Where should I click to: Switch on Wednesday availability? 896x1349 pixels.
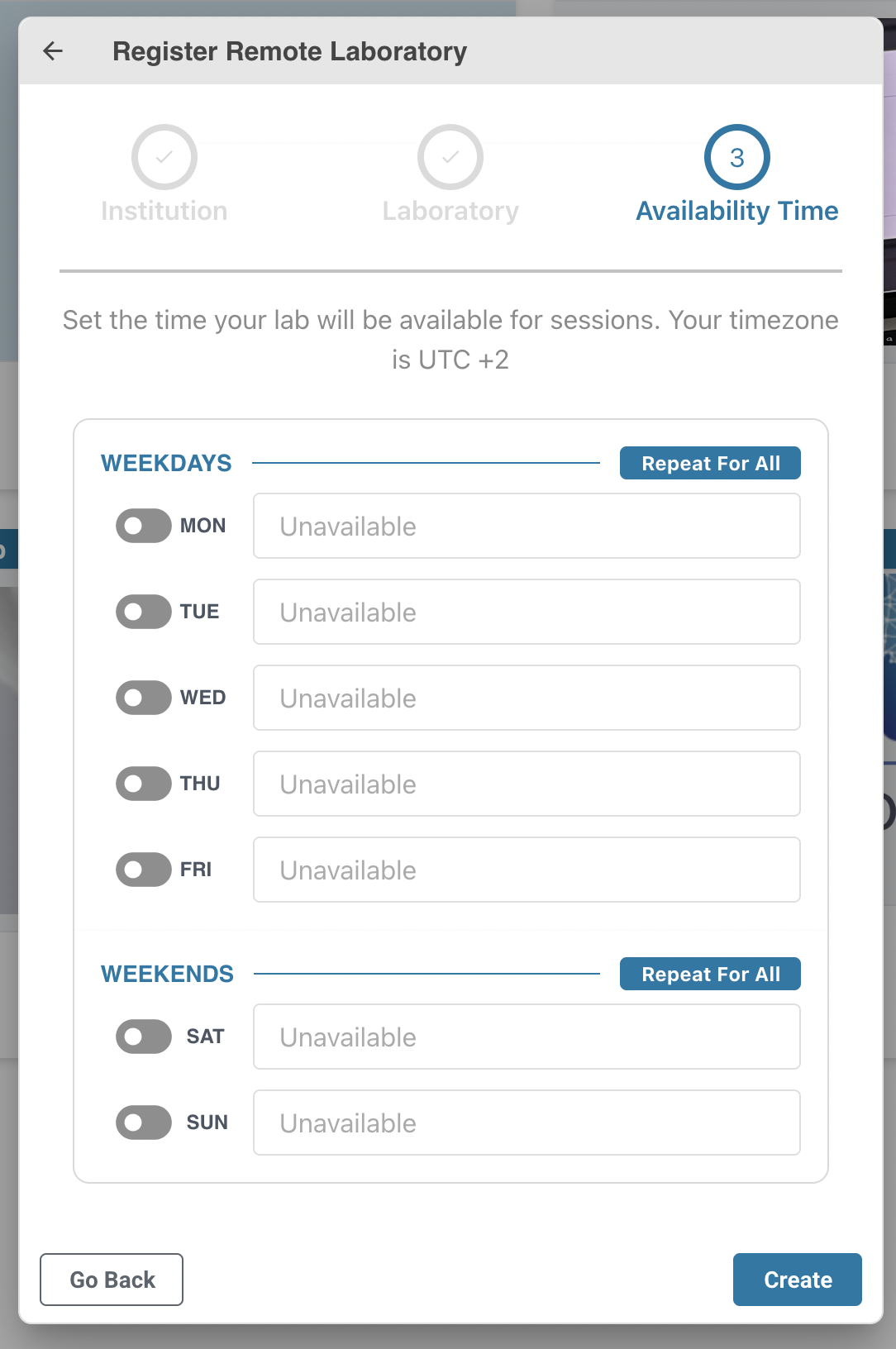144,698
